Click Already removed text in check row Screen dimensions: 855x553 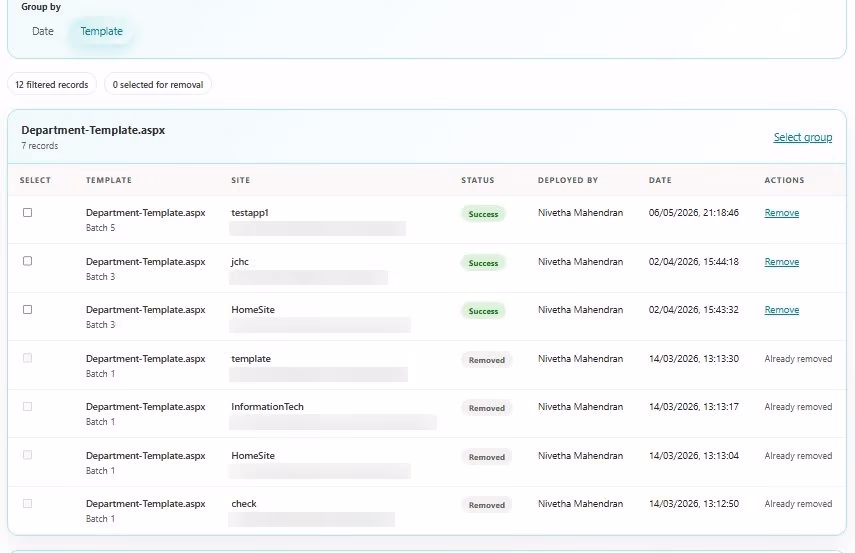pos(798,504)
